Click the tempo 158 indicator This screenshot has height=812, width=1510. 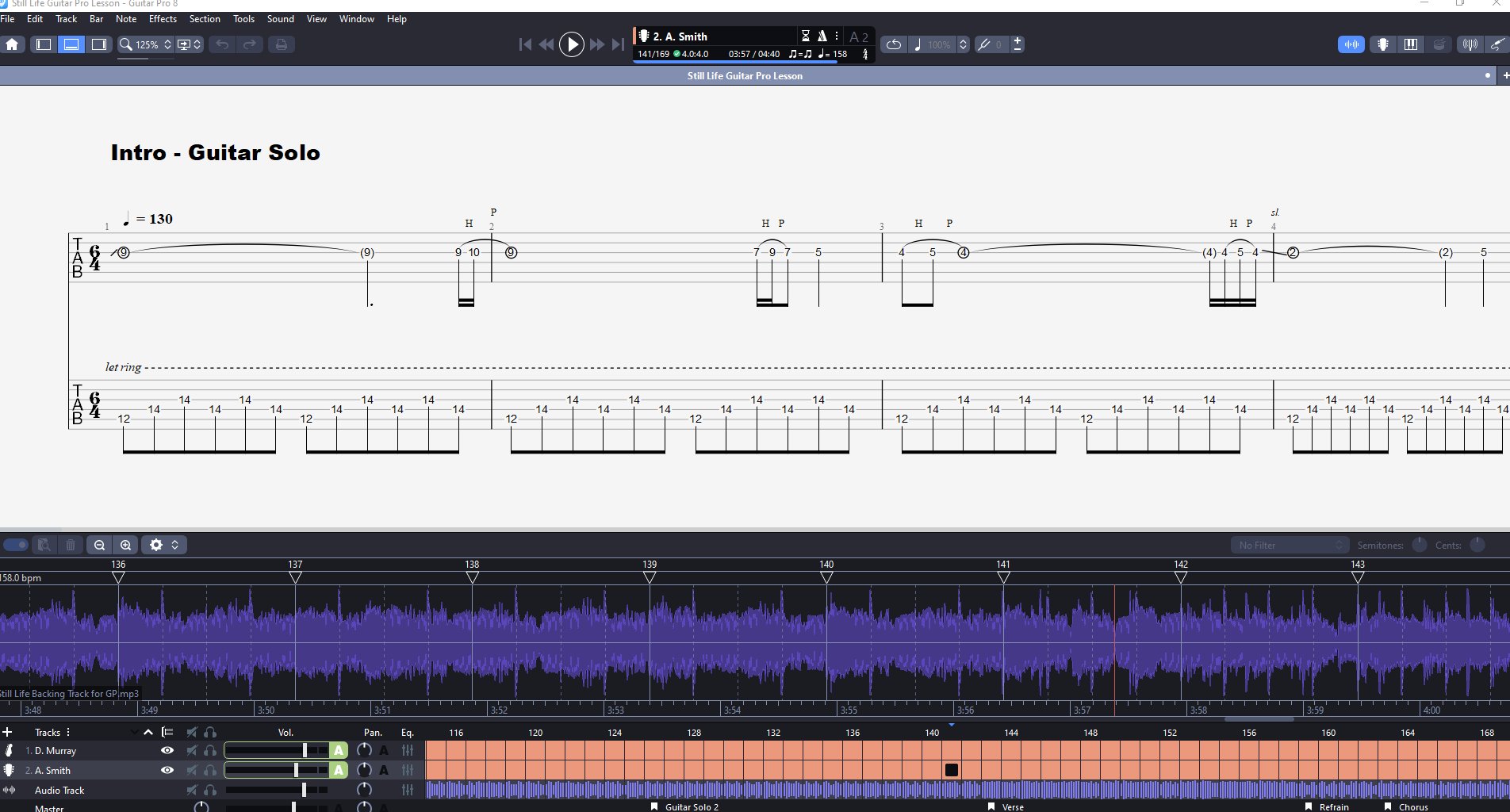(x=833, y=54)
